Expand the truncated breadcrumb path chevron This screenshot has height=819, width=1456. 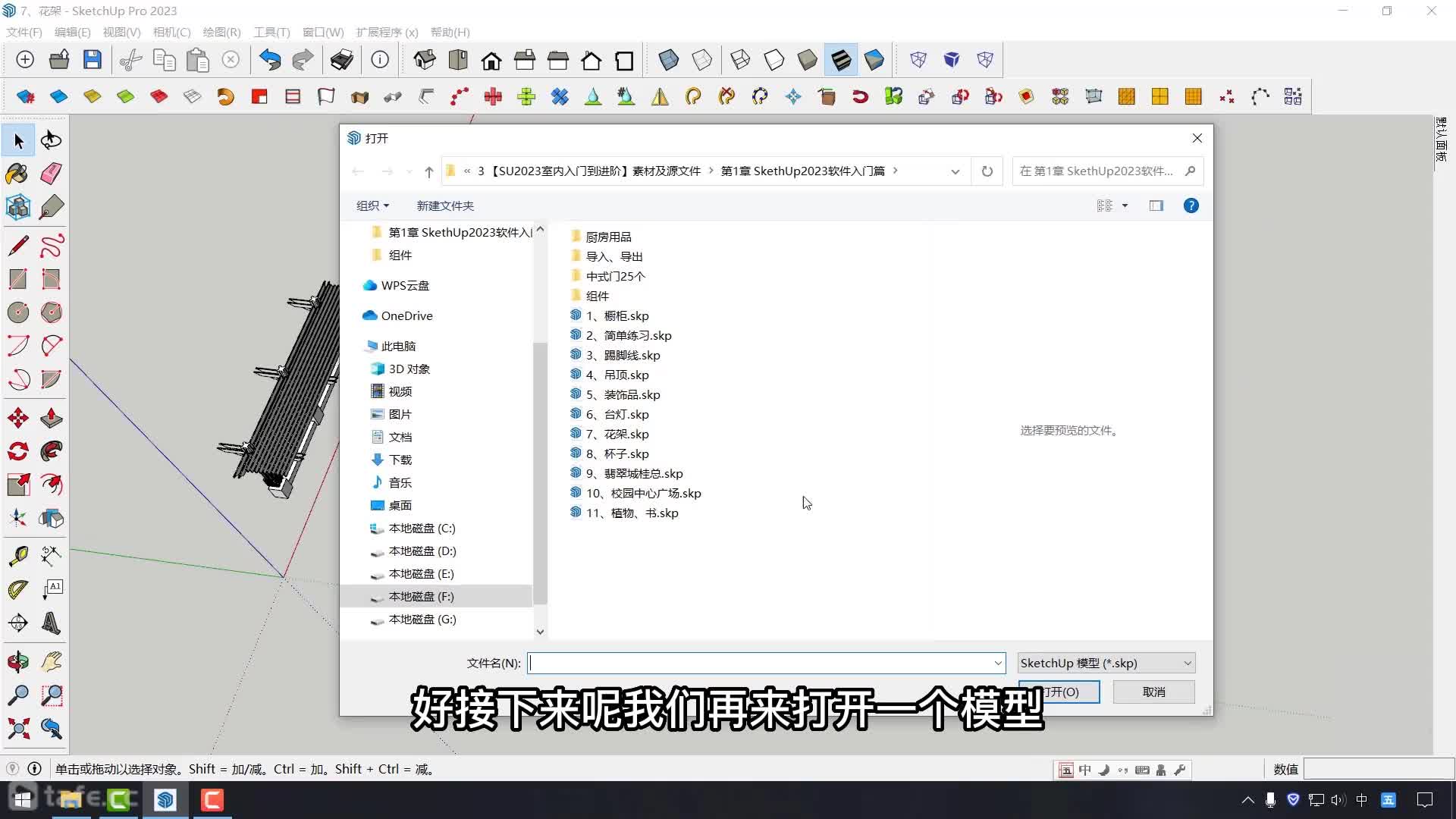coord(467,171)
